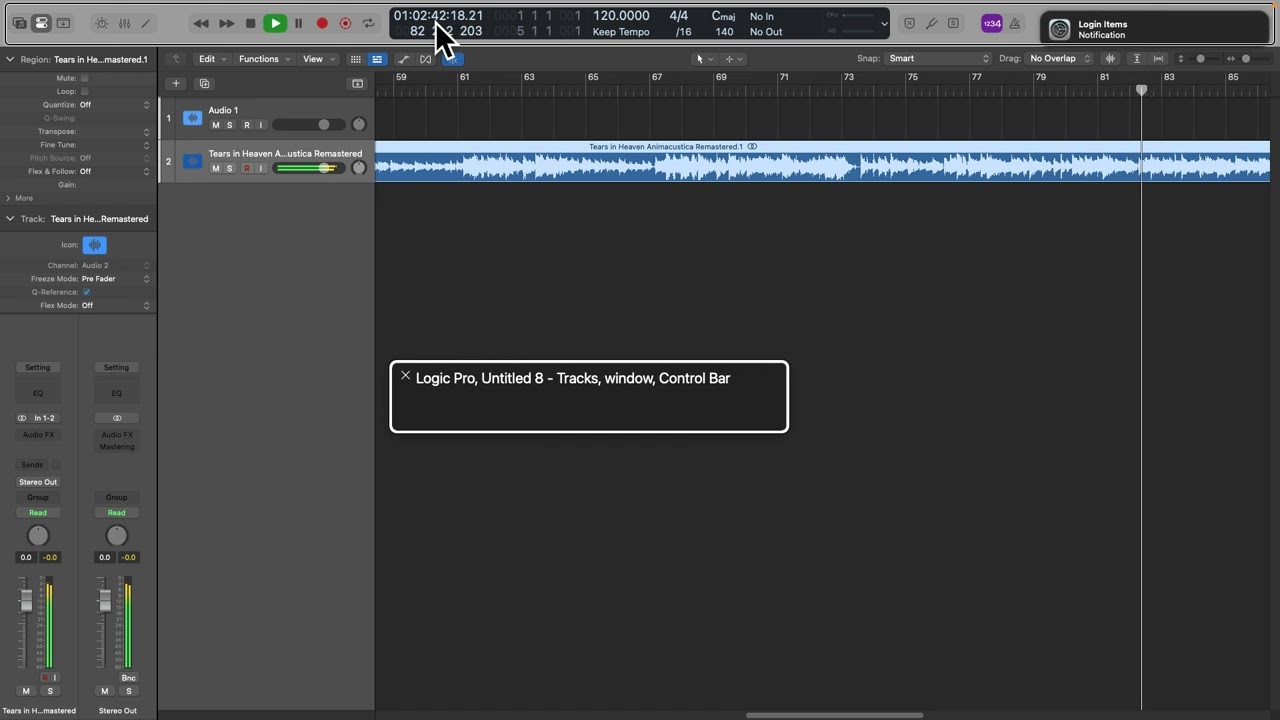1280x720 pixels.
Task: Click the Bnc bounce button
Action: tap(128, 678)
